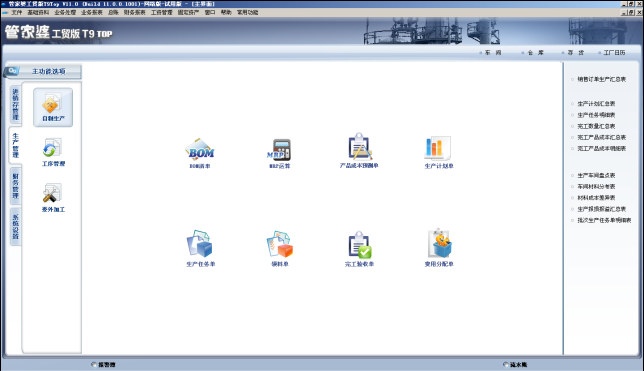
Task: Open the 业务处理 menu
Action: pyautogui.click(x=65, y=13)
